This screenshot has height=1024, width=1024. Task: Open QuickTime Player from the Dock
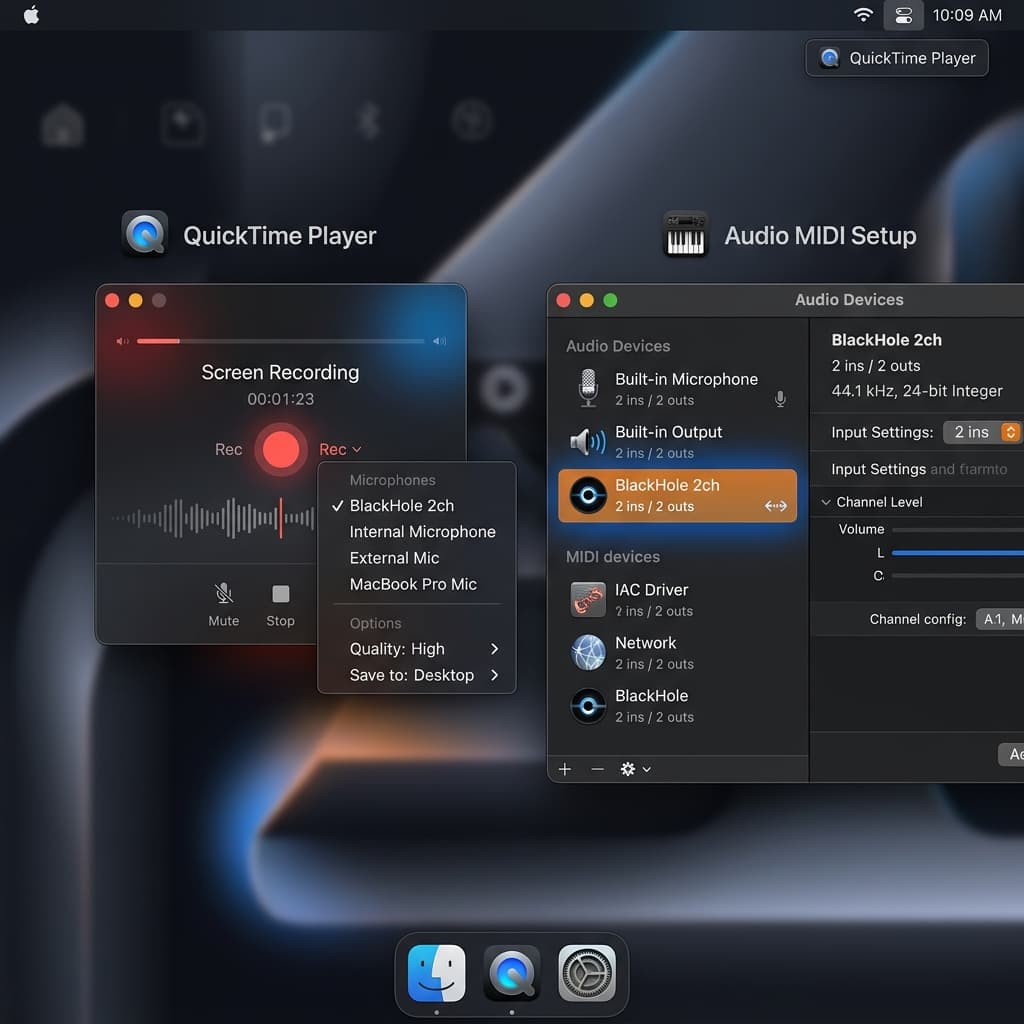coord(511,972)
